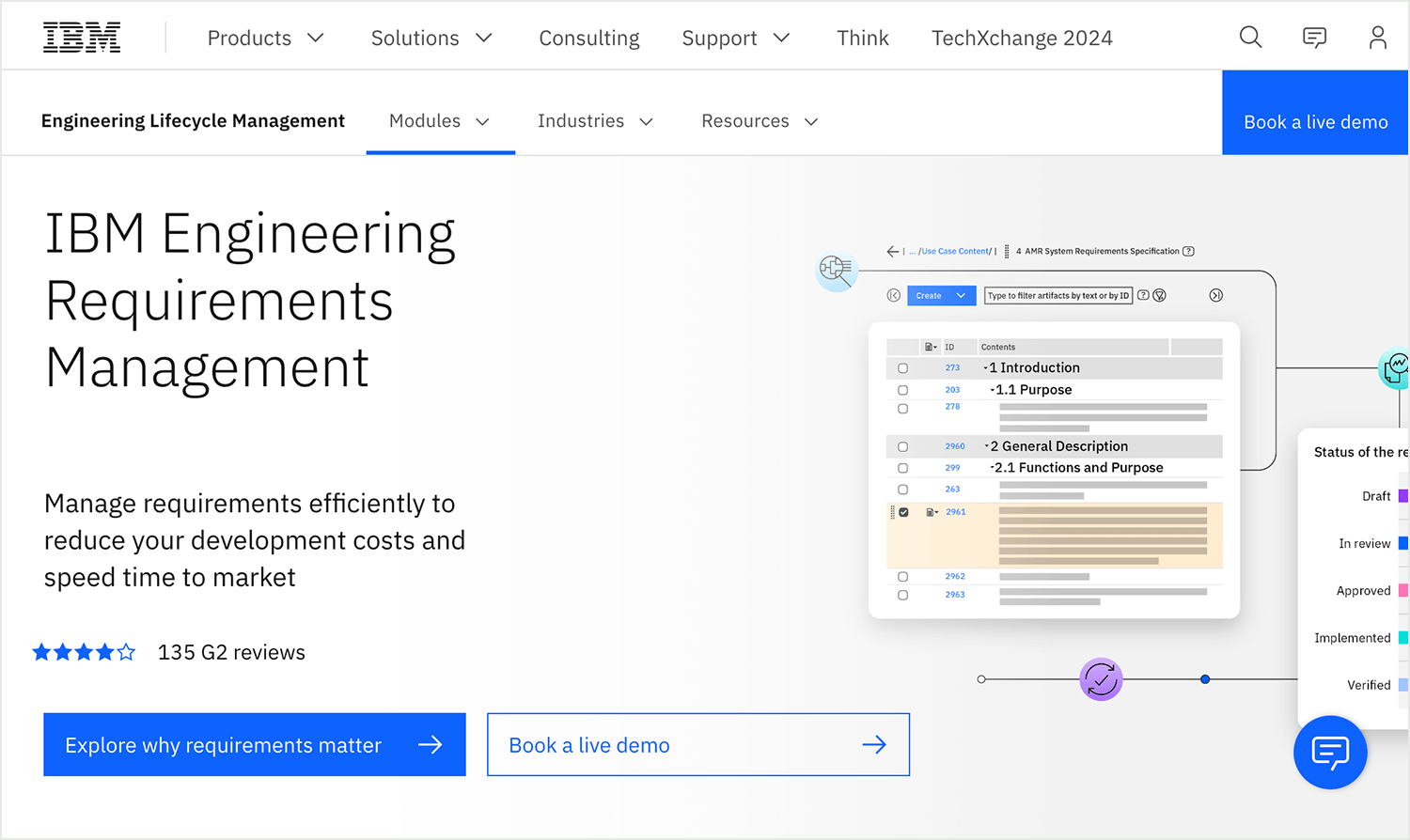This screenshot has width=1410, height=840.
Task: Click the star rating icons
Action: (84, 652)
